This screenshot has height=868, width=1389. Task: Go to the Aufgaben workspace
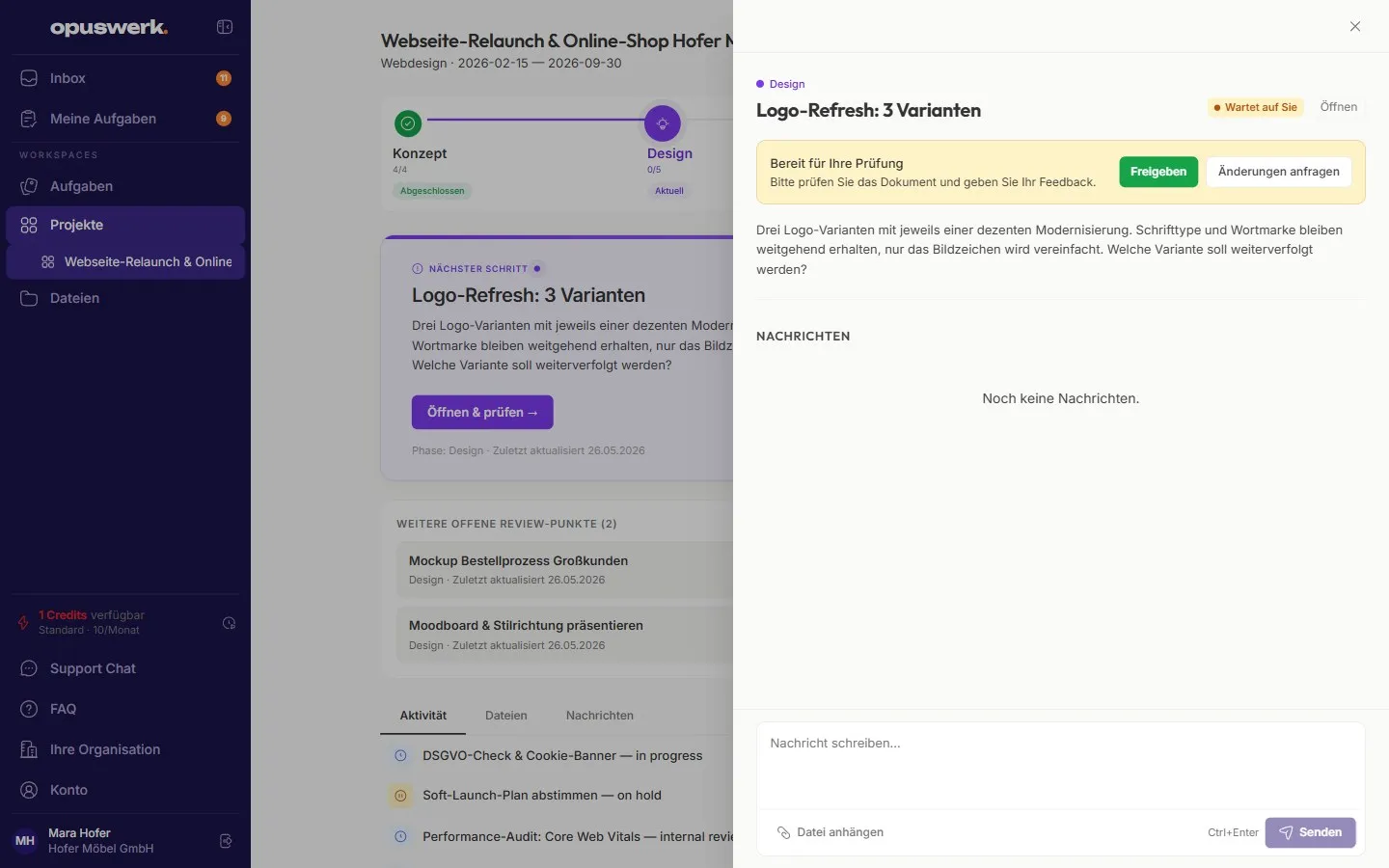[125, 186]
